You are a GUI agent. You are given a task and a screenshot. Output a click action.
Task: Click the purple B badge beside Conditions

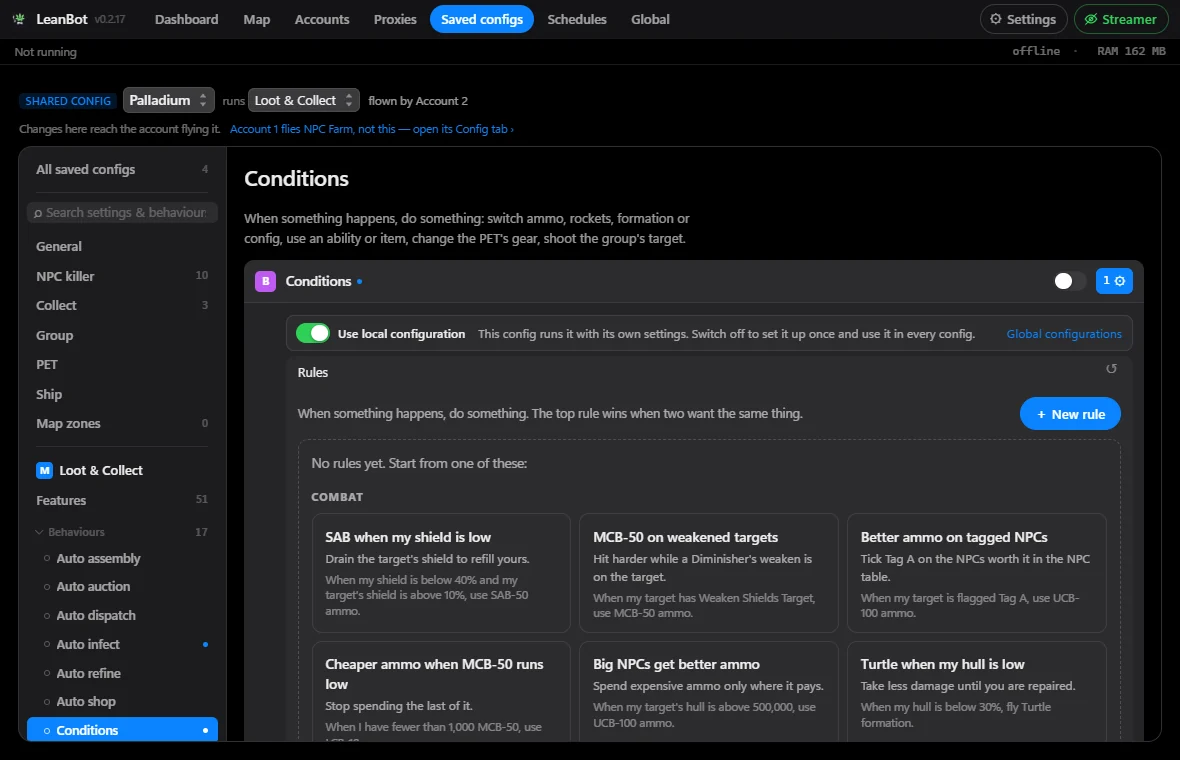click(266, 281)
